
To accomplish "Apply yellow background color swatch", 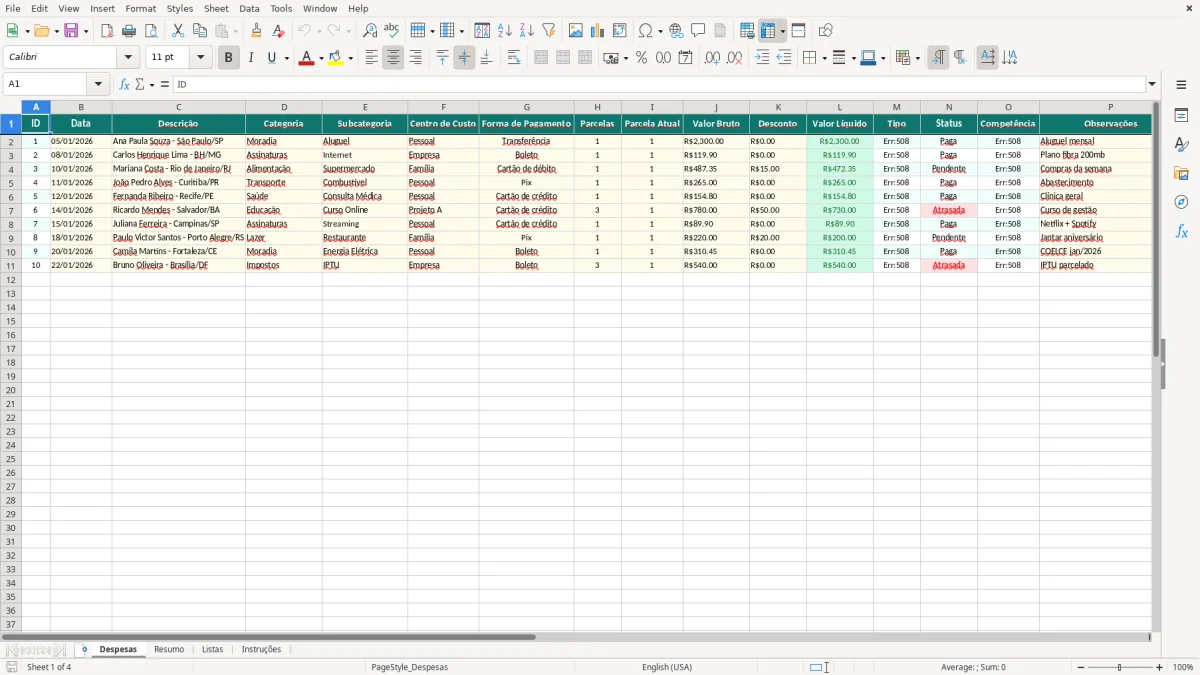I will [335, 58].
